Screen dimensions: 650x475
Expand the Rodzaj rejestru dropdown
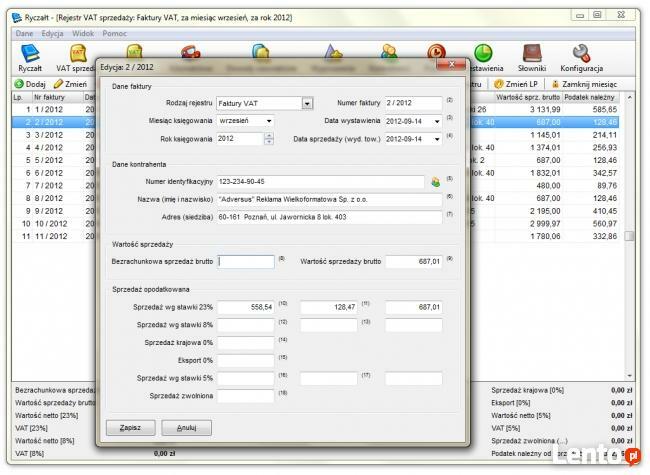pyautogui.click(x=307, y=102)
